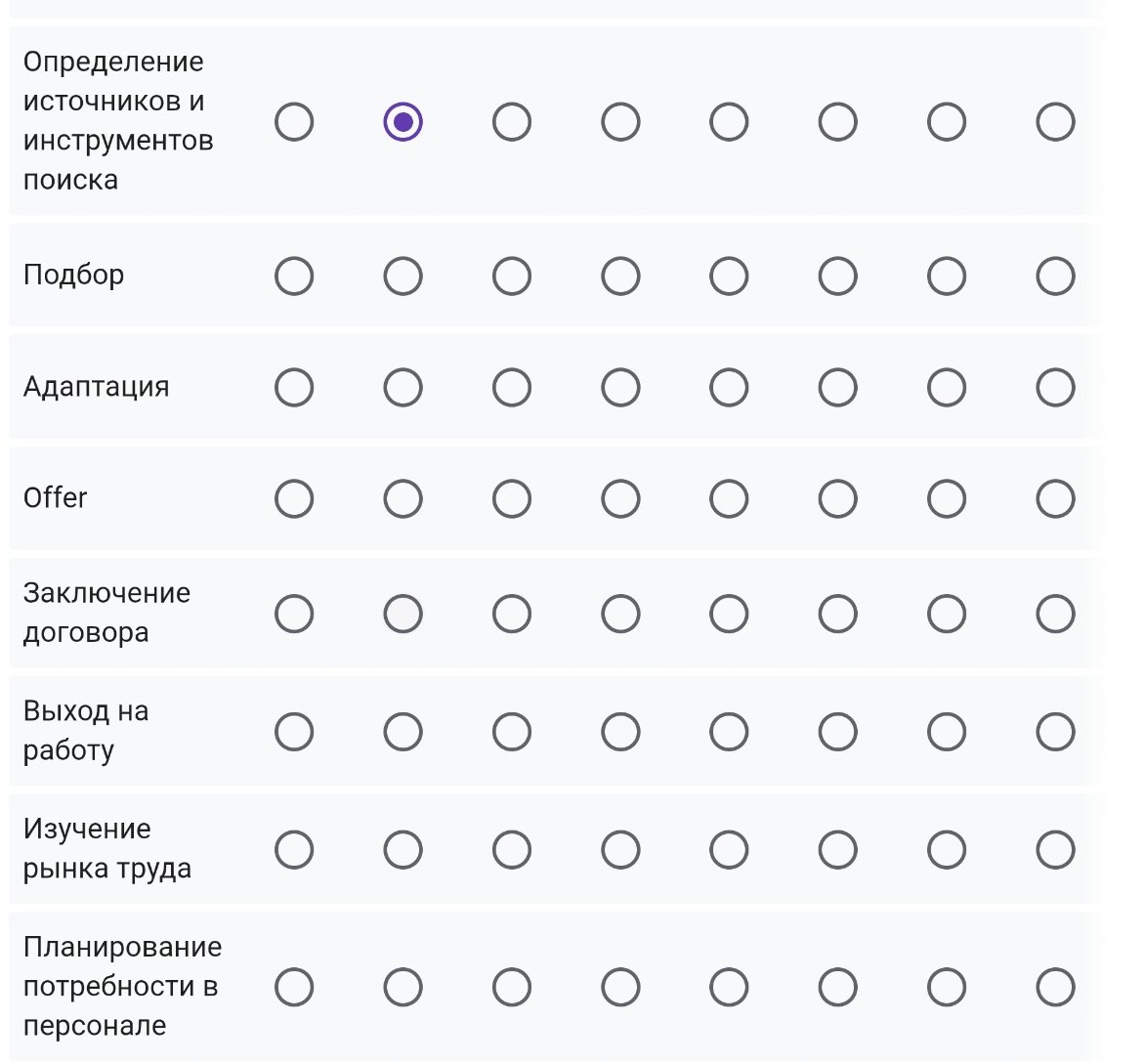Screen dimensions: 1145x1064
Task: Select the last column for Изучение рынка труда
Action: pos(1054,848)
